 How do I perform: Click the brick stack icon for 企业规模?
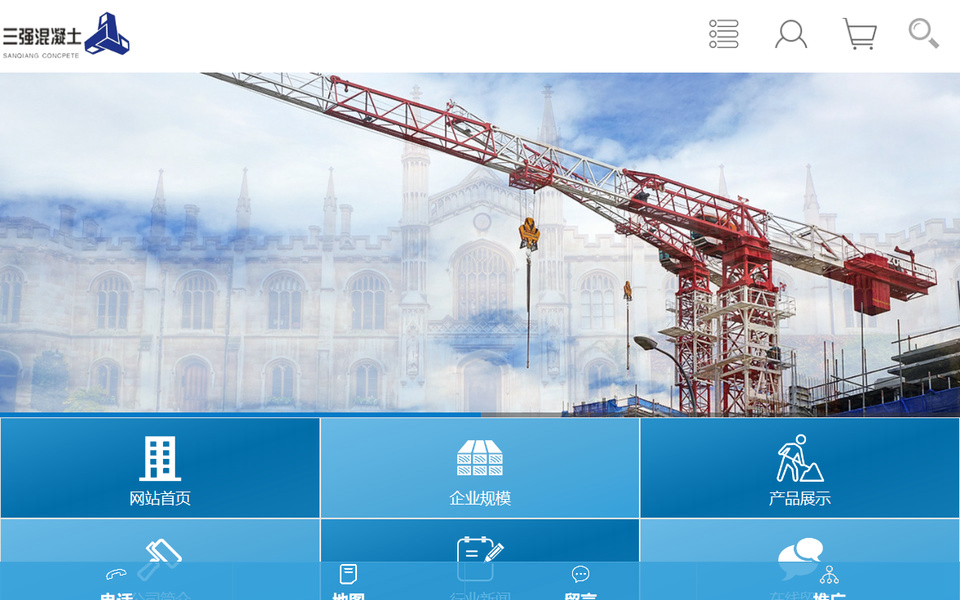480,458
